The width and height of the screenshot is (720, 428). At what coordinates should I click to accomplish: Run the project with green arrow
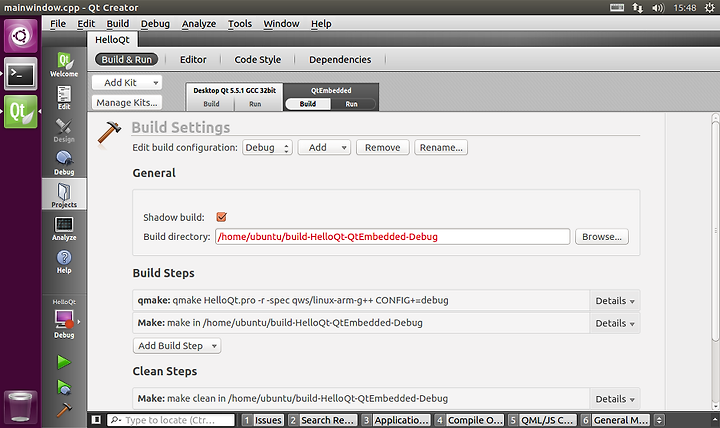(64, 362)
